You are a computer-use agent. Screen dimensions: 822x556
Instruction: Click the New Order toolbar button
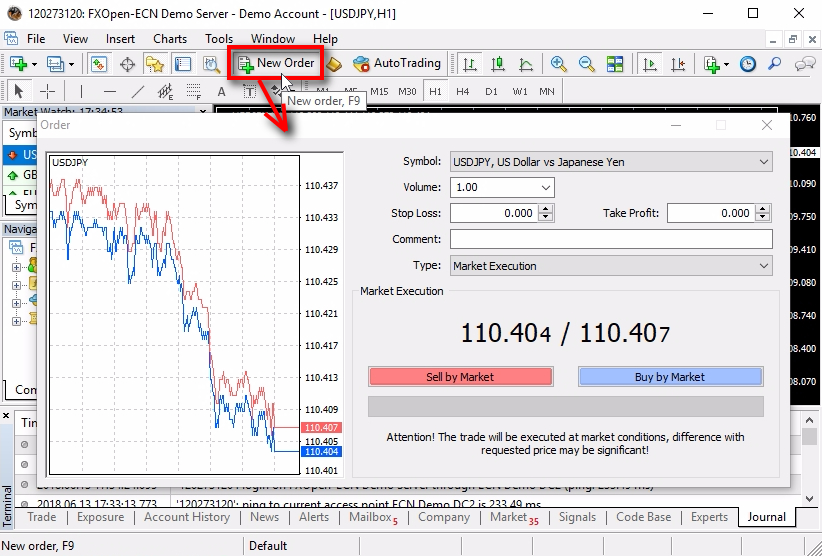(276, 63)
